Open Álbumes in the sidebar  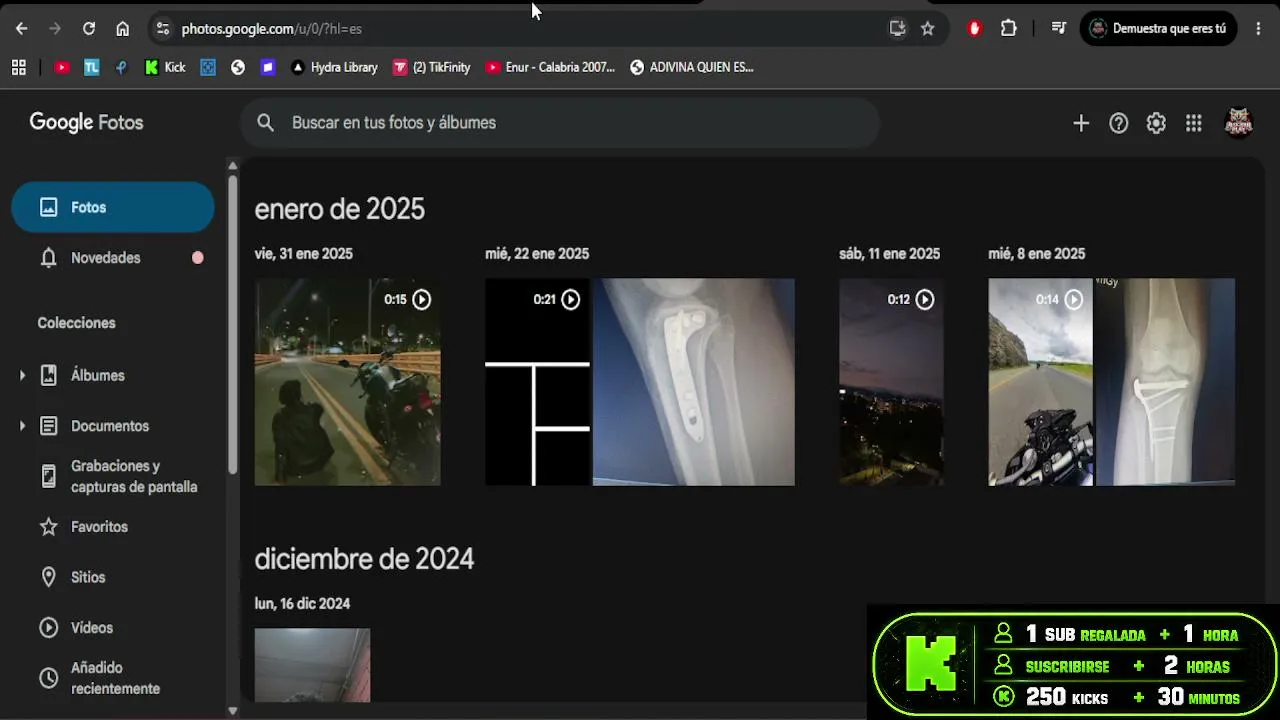(98, 375)
